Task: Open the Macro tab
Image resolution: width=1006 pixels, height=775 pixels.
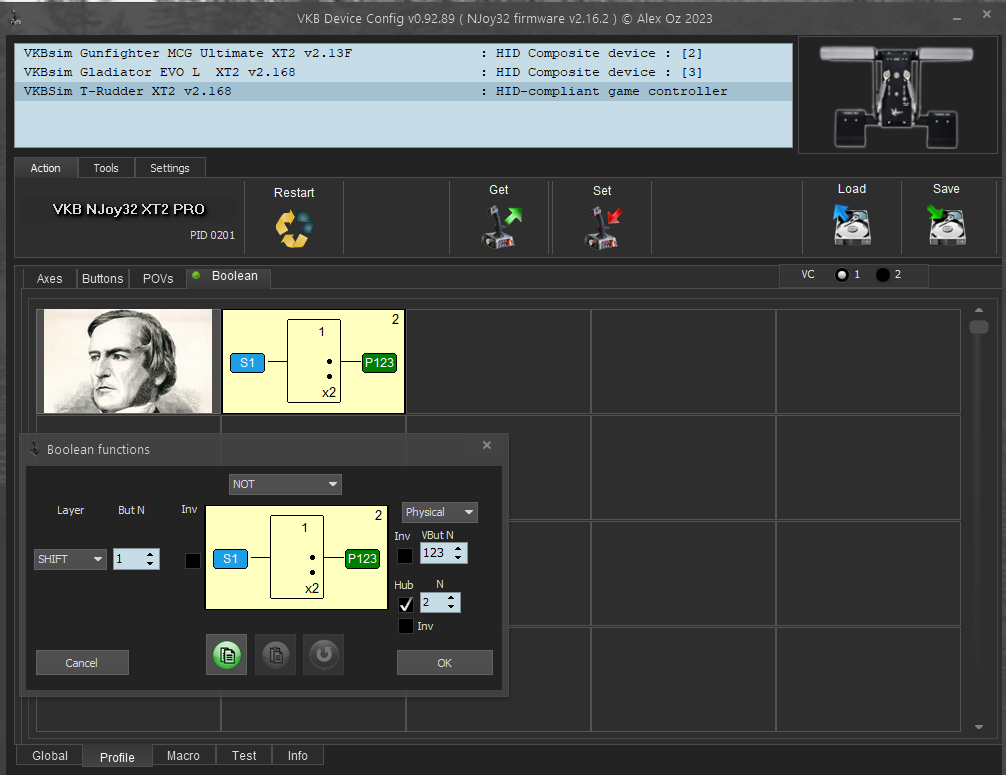Action: (x=183, y=756)
